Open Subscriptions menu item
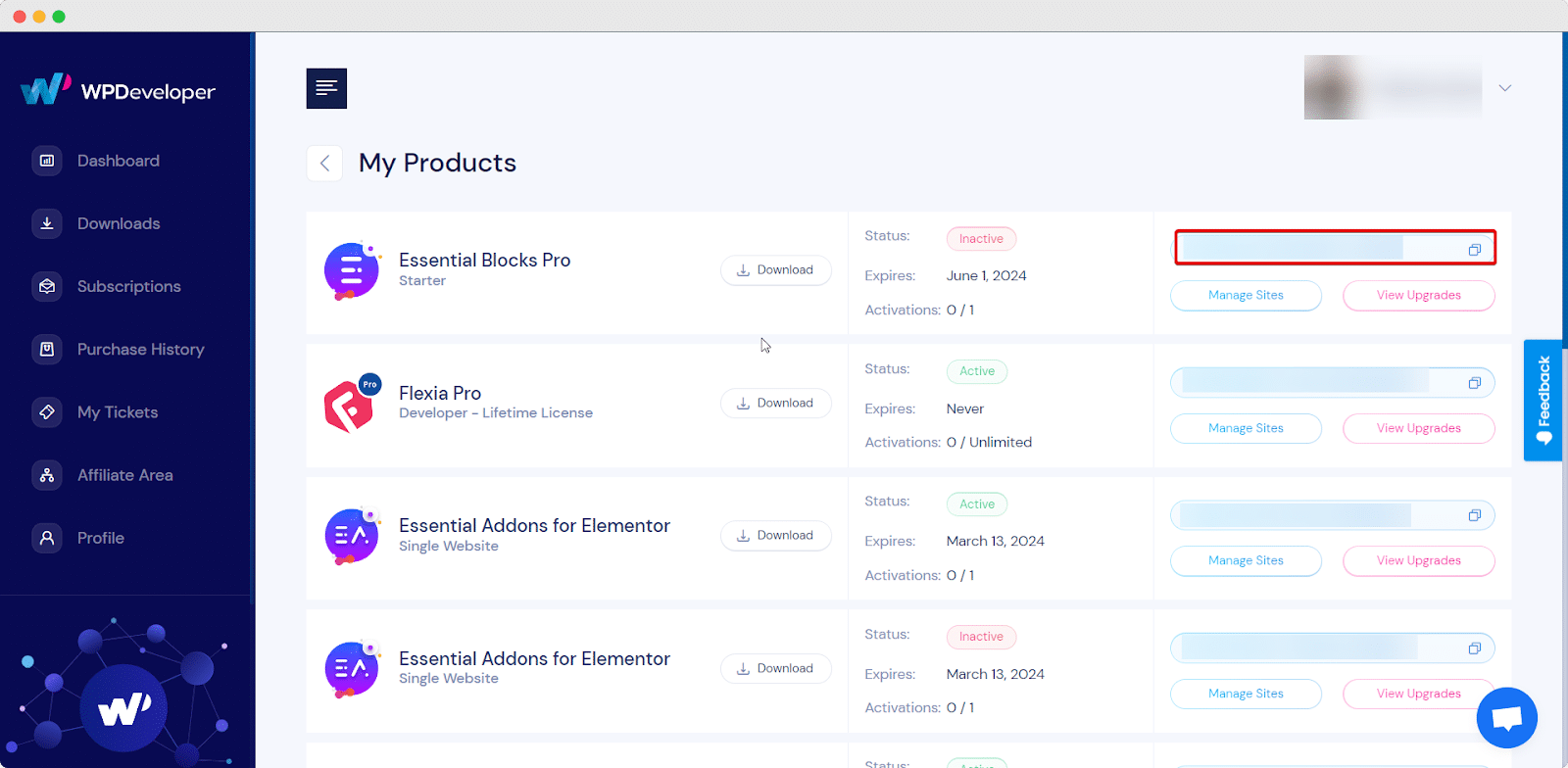Screen dimensions: 1568x768 click(129, 286)
